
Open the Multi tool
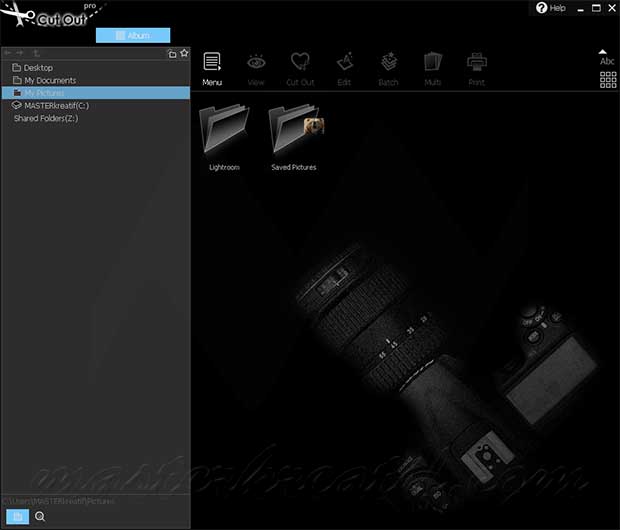pos(432,66)
